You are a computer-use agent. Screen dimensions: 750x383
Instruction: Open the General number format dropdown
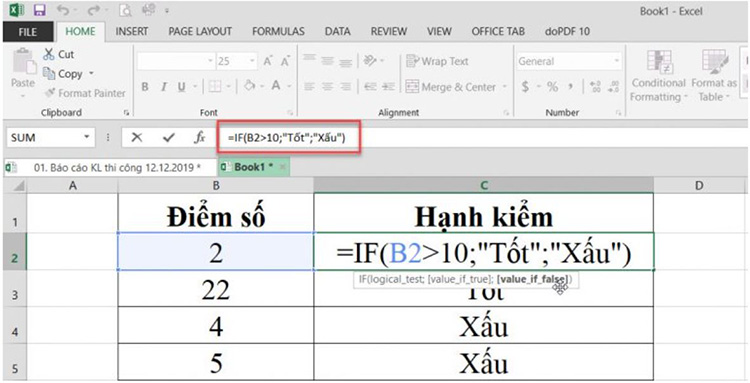[x=617, y=61]
